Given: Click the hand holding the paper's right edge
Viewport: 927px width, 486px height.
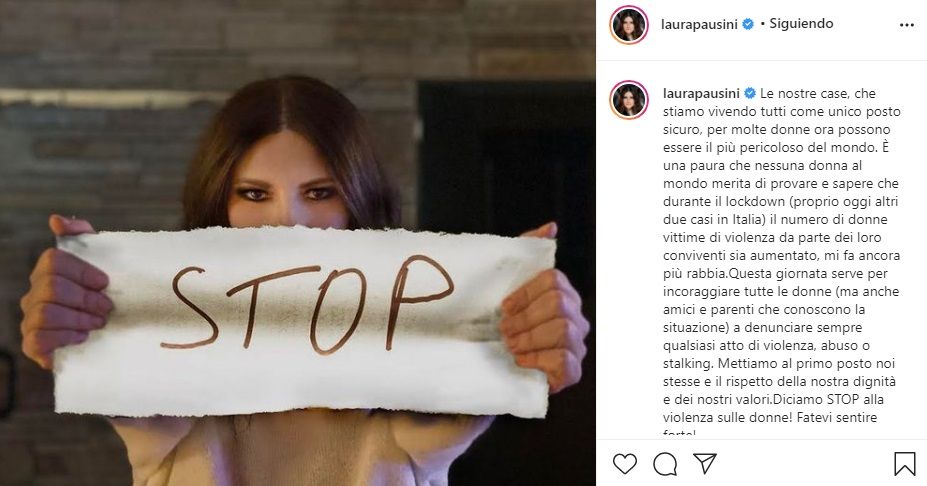Looking at the screenshot, I should (544, 310).
